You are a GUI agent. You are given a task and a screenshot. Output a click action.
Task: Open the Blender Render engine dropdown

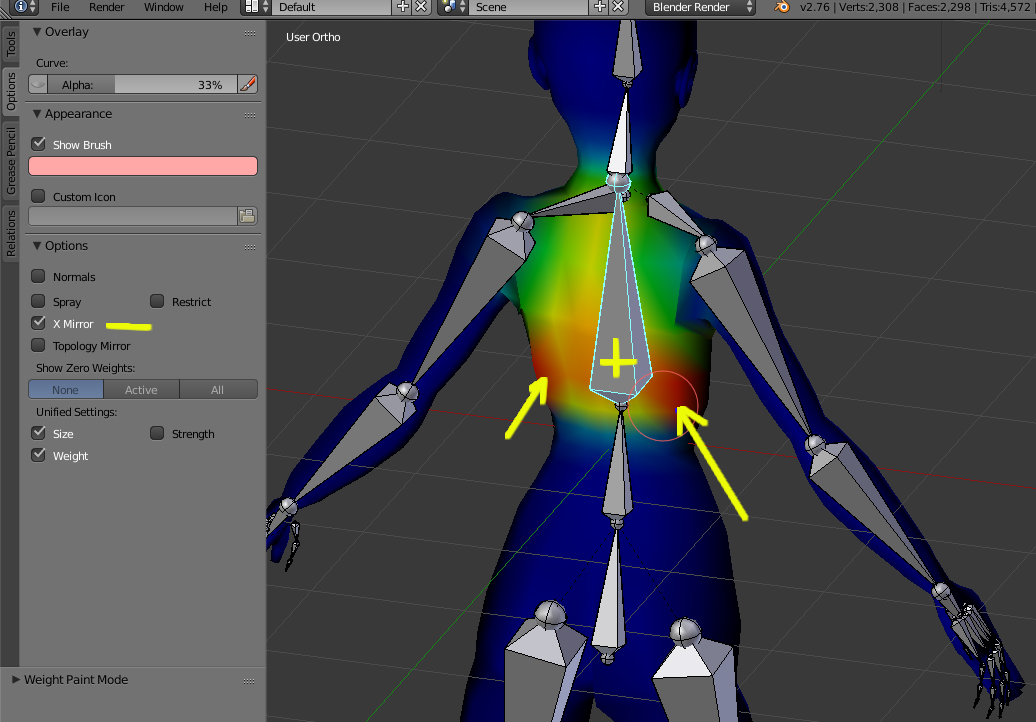coord(701,7)
